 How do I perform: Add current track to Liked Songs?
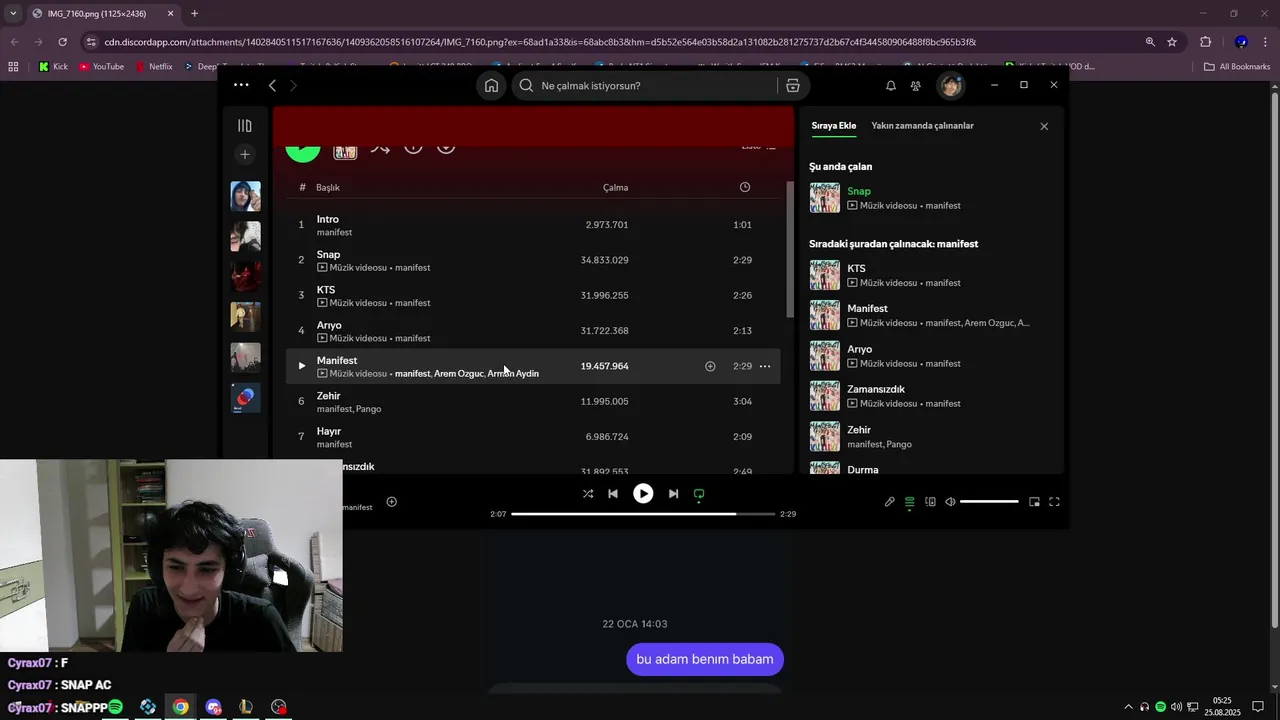tap(392, 502)
